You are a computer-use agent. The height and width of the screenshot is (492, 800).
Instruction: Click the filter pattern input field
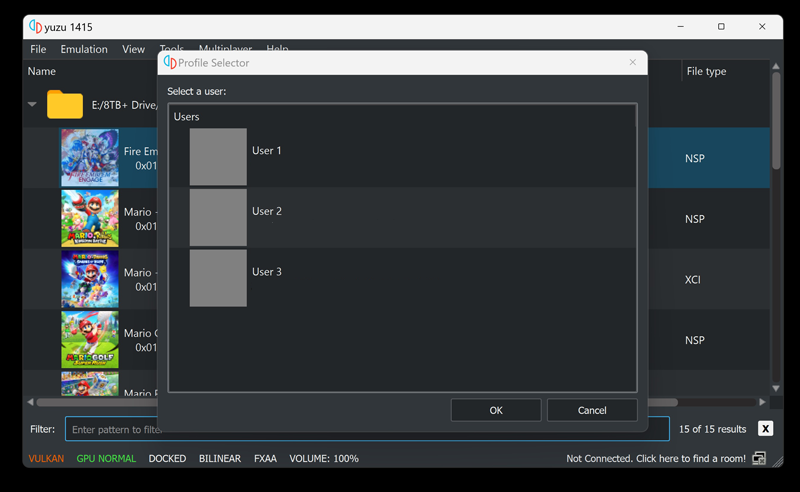[x=367, y=429]
